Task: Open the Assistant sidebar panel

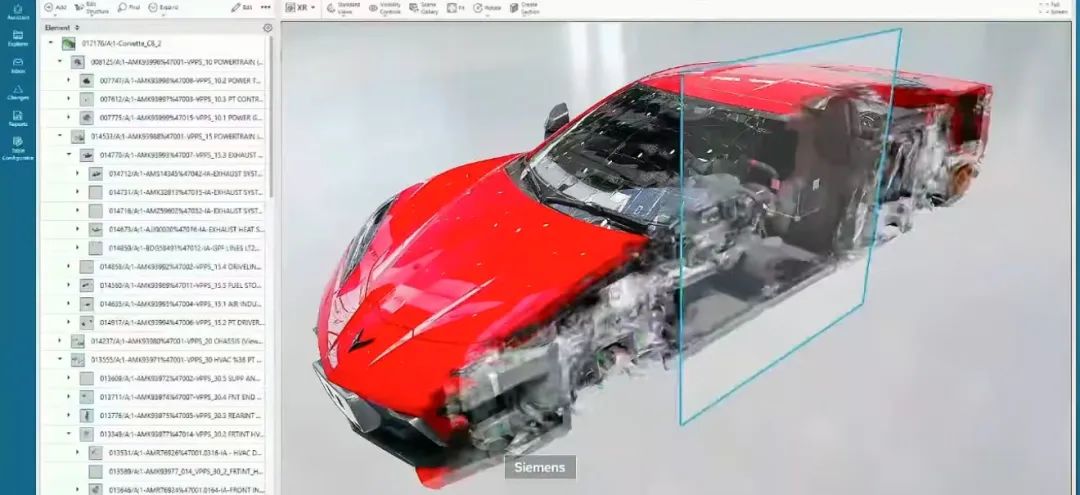Action: click(17, 10)
